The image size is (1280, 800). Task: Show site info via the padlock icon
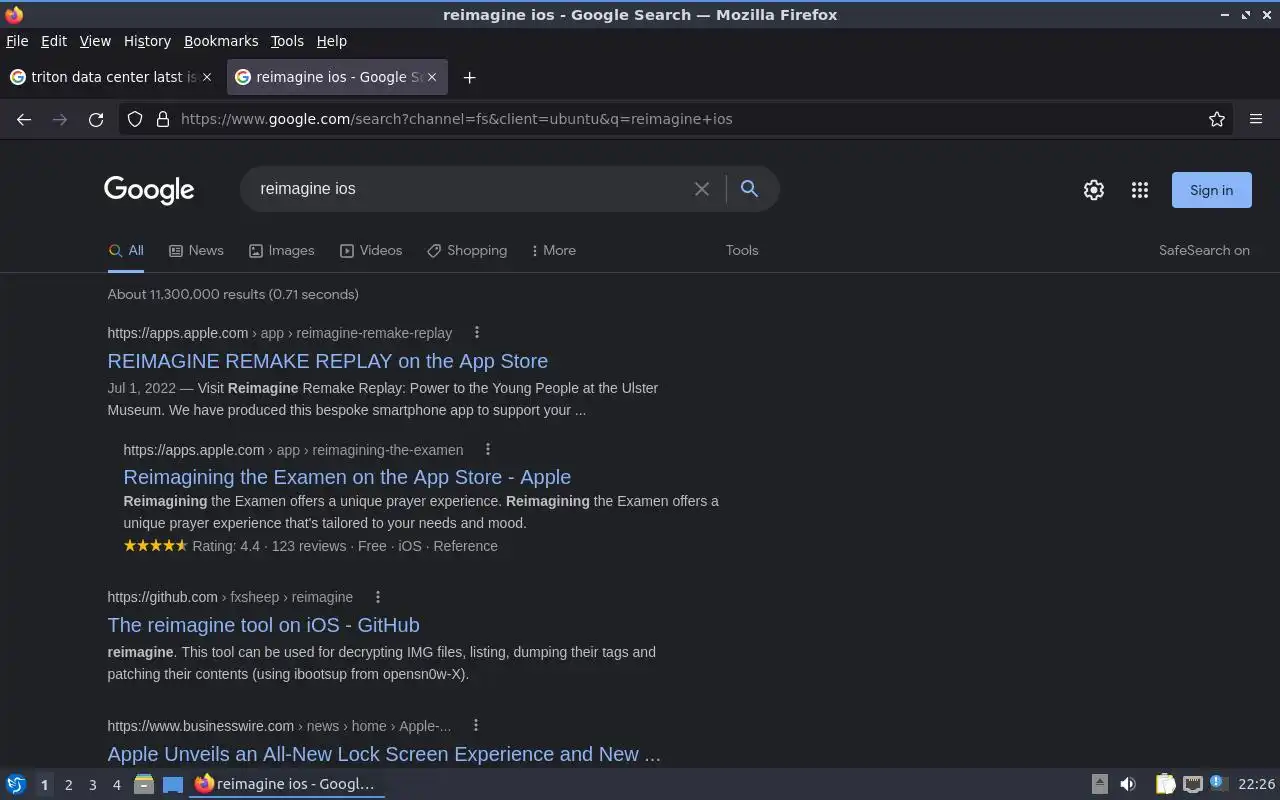[x=163, y=119]
